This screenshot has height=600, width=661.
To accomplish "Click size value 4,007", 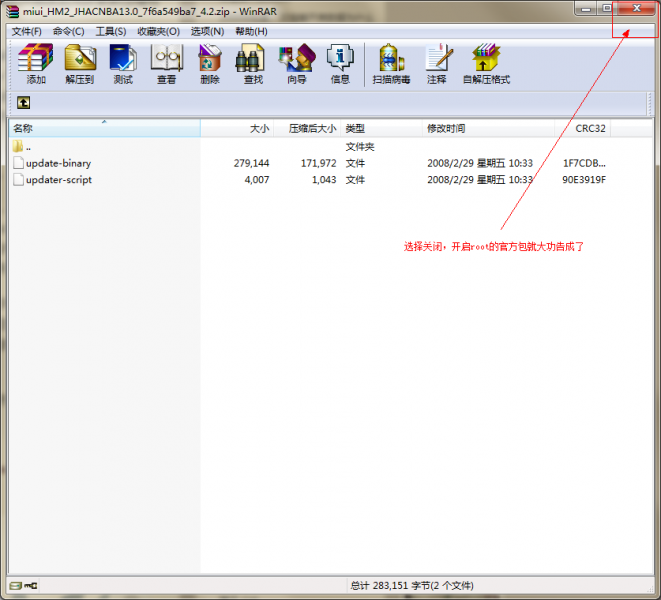I will point(257,180).
